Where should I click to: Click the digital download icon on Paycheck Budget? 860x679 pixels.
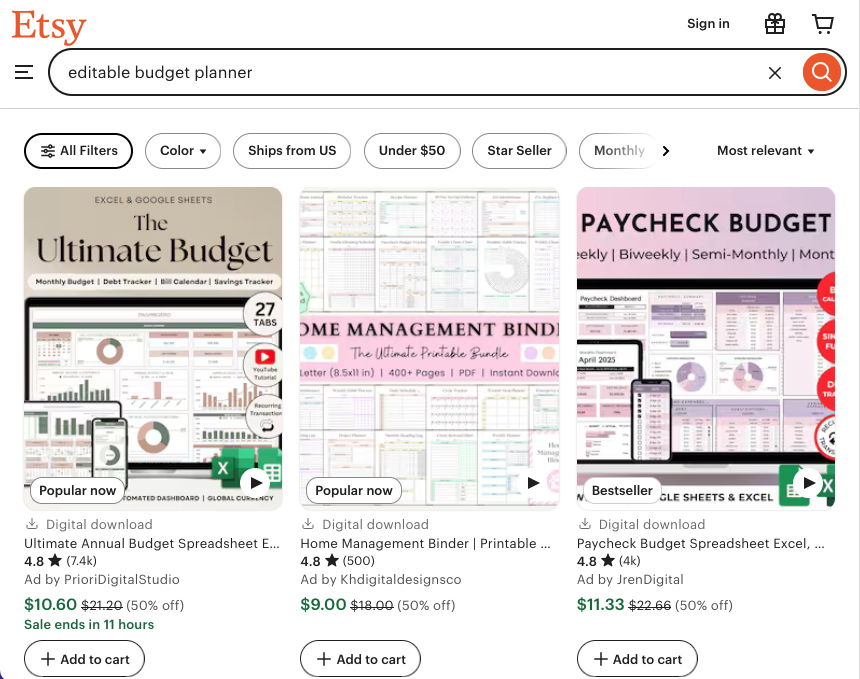(x=583, y=524)
